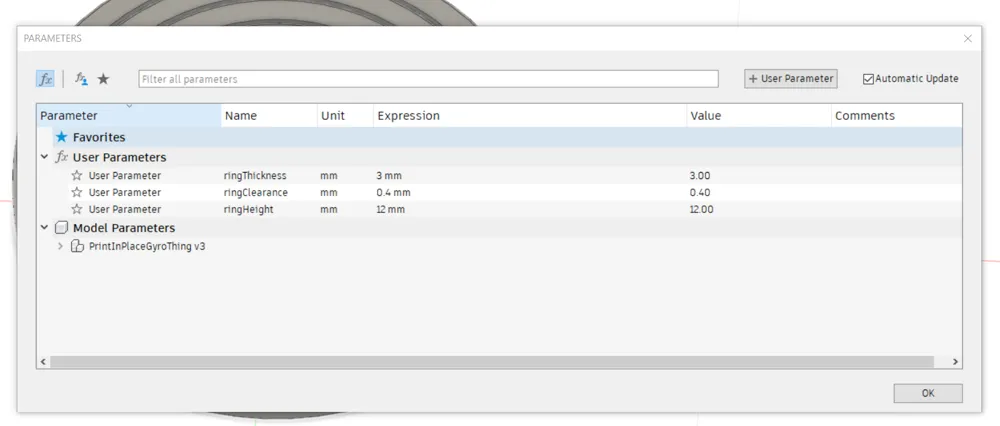Click the PrintInPlaceGyroThing v3 component icon
This screenshot has width=1000, height=426.
[77, 246]
